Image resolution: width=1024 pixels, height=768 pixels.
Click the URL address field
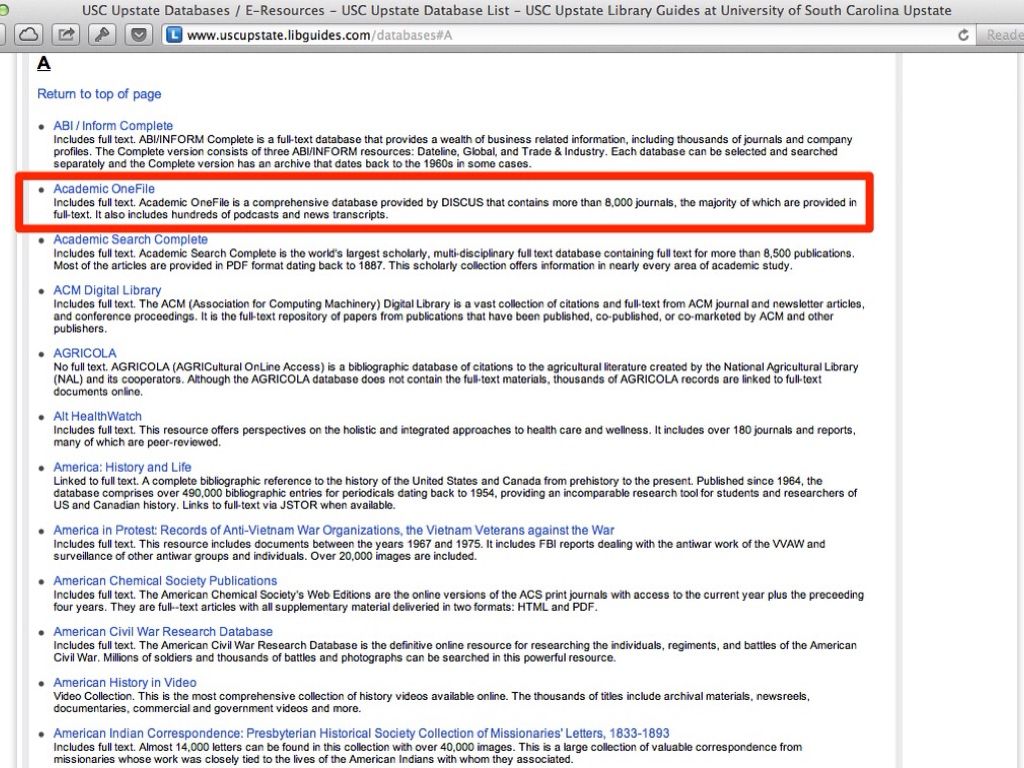coord(560,35)
